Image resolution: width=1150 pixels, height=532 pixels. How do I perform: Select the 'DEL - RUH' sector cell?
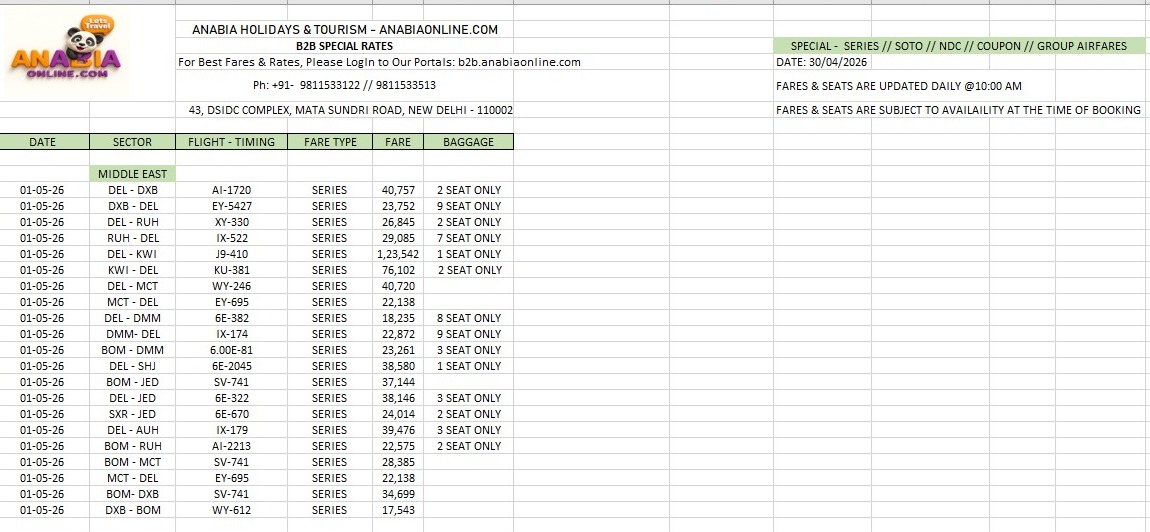pyautogui.click(x=133, y=222)
